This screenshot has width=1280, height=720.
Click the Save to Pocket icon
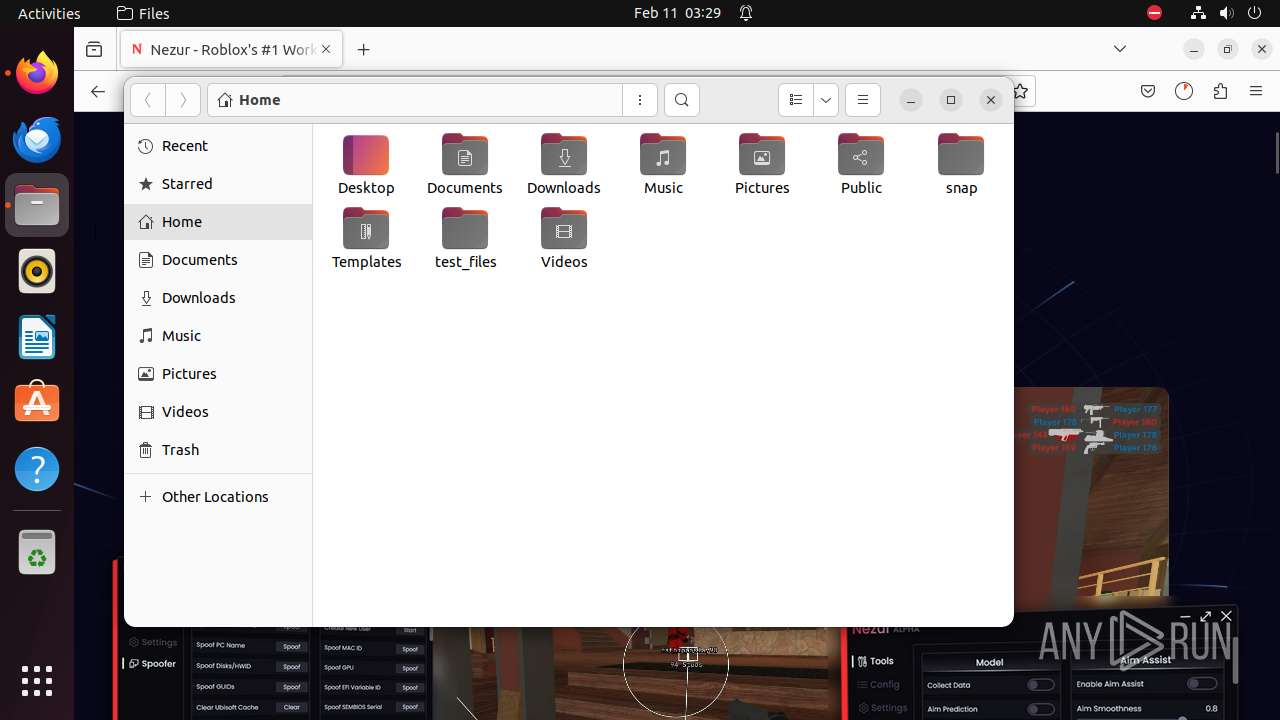pyautogui.click(x=1148, y=91)
